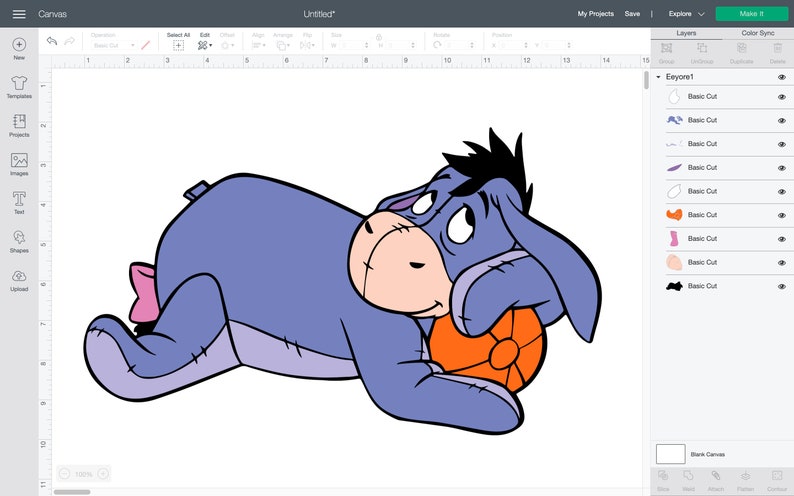Click the Slice tool icon
Screen dimensions: 794x496
tap(663, 476)
